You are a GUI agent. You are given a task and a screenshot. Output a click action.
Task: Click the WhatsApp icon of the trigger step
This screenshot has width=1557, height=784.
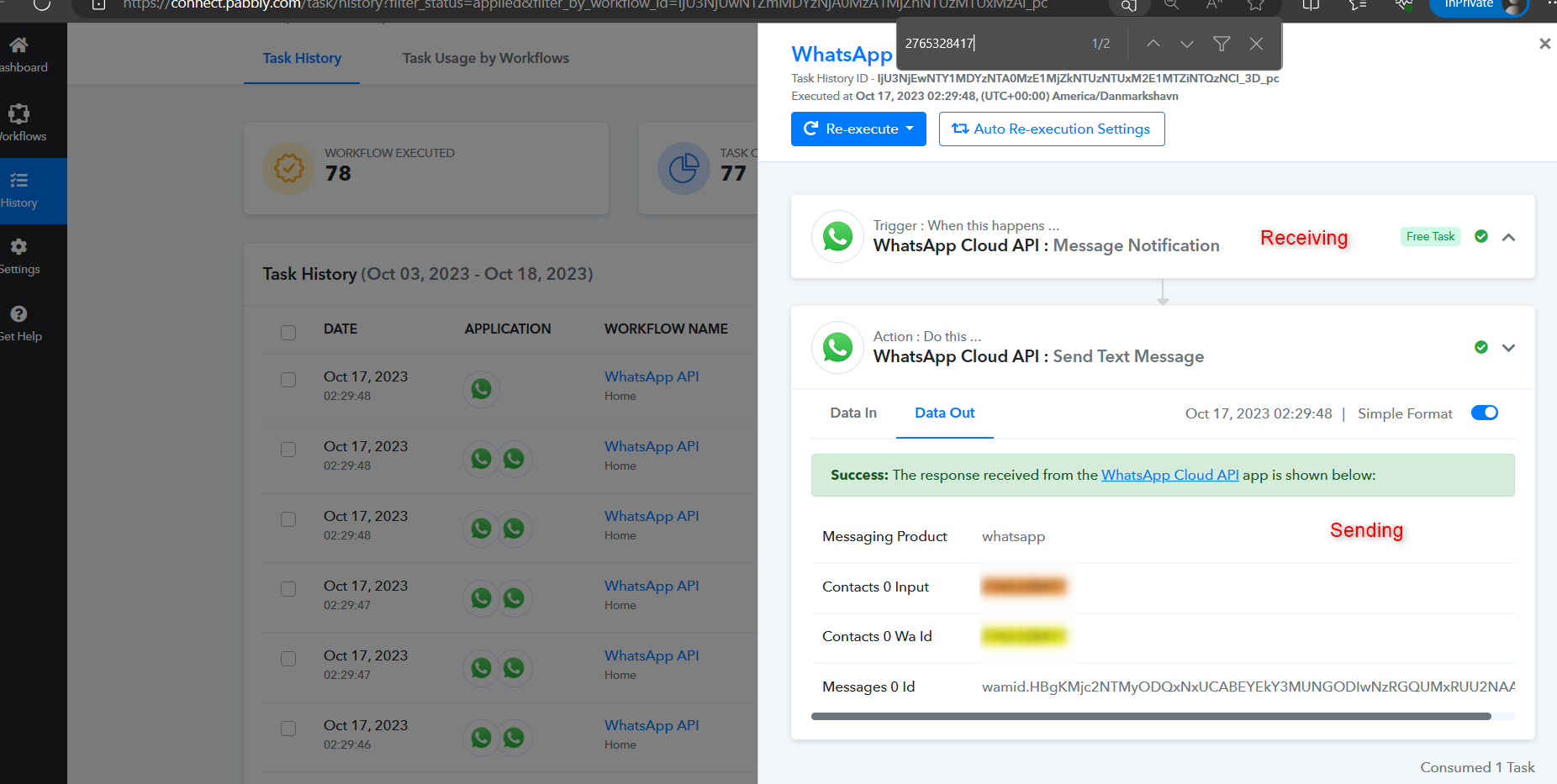[837, 237]
